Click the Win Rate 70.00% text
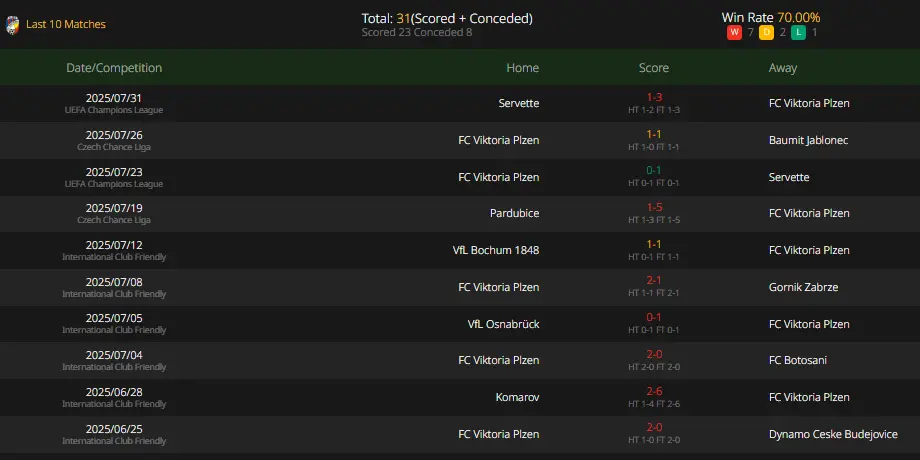 tap(770, 18)
